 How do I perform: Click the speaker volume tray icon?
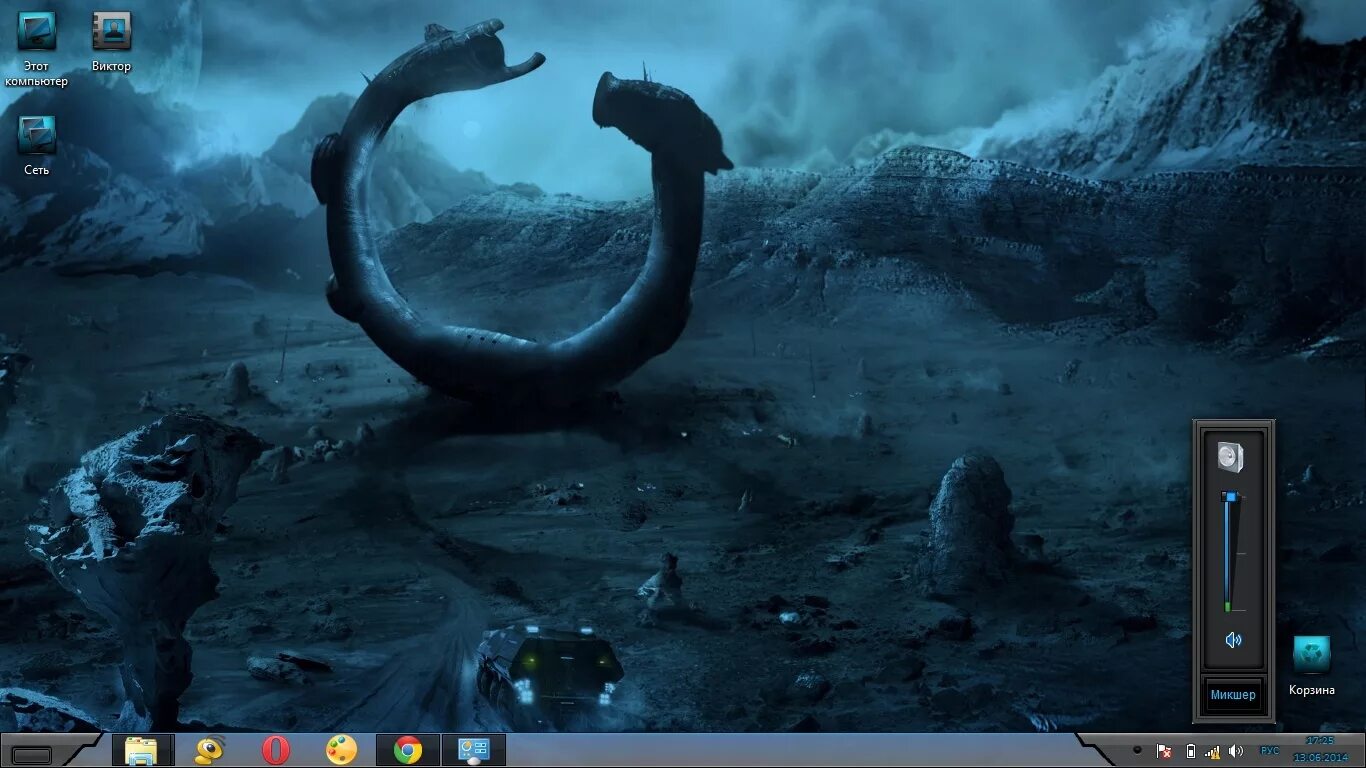click(1236, 751)
